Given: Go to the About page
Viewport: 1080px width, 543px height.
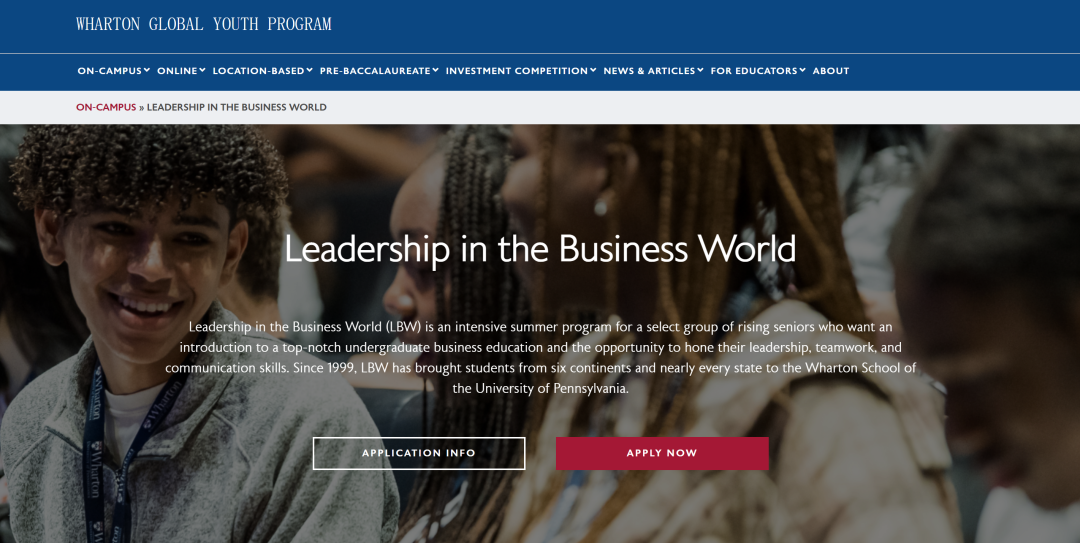Looking at the screenshot, I should coord(831,71).
